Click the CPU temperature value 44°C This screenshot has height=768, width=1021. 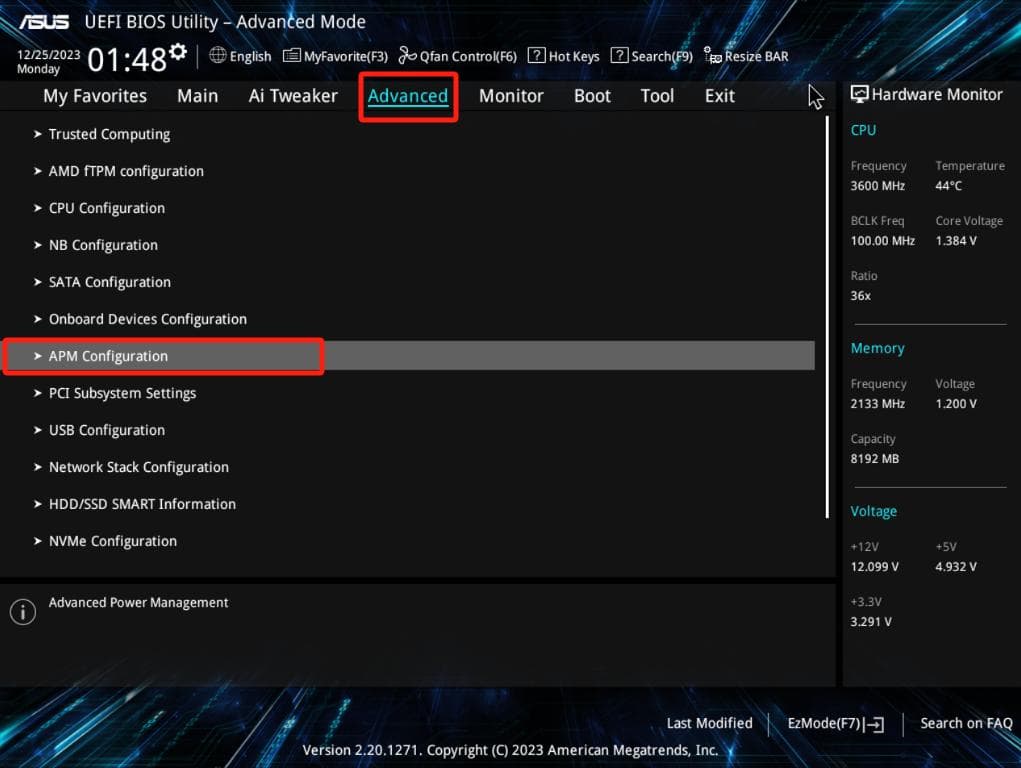[x=948, y=186]
